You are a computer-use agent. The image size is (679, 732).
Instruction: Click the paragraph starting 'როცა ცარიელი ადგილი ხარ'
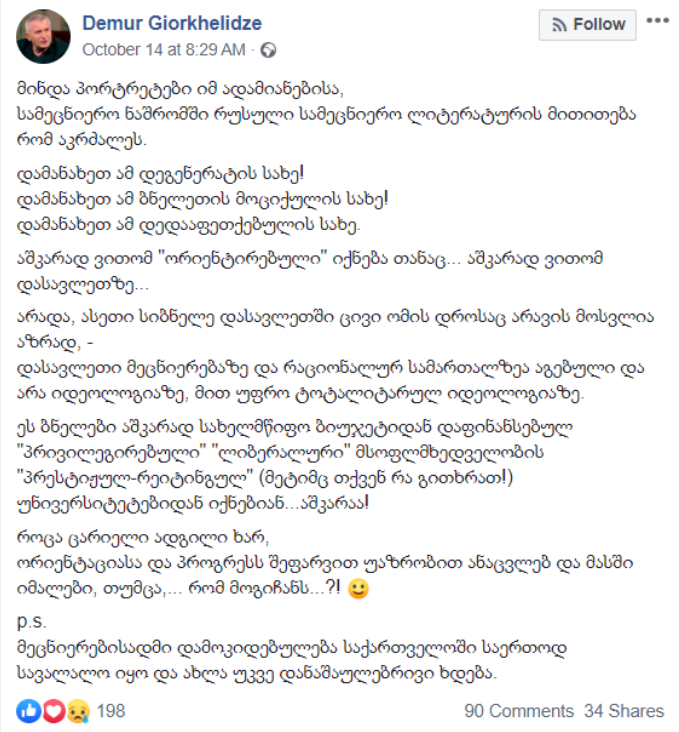click(x=325, y=563)
